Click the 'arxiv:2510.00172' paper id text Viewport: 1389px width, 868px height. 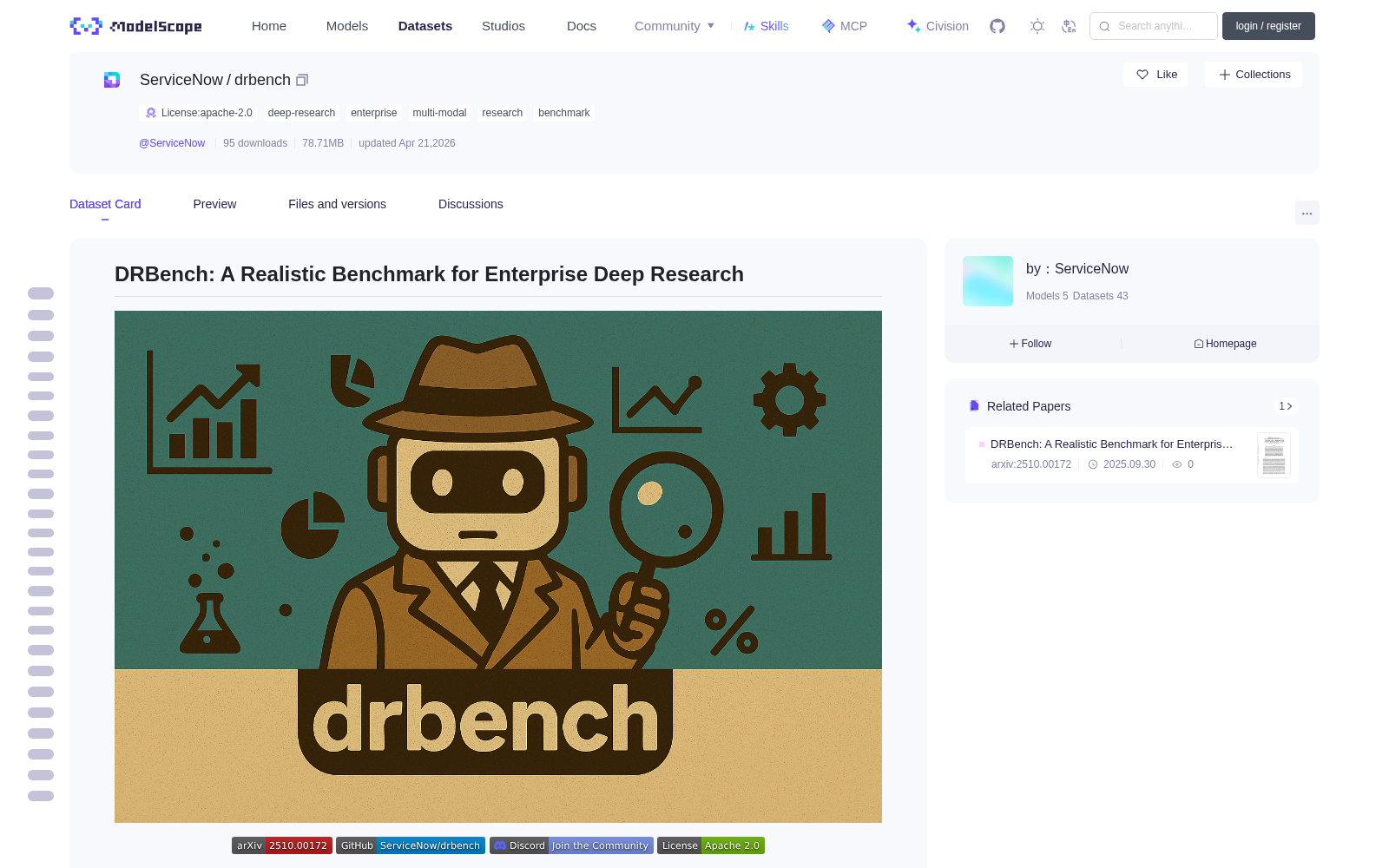pos(1031,464)
